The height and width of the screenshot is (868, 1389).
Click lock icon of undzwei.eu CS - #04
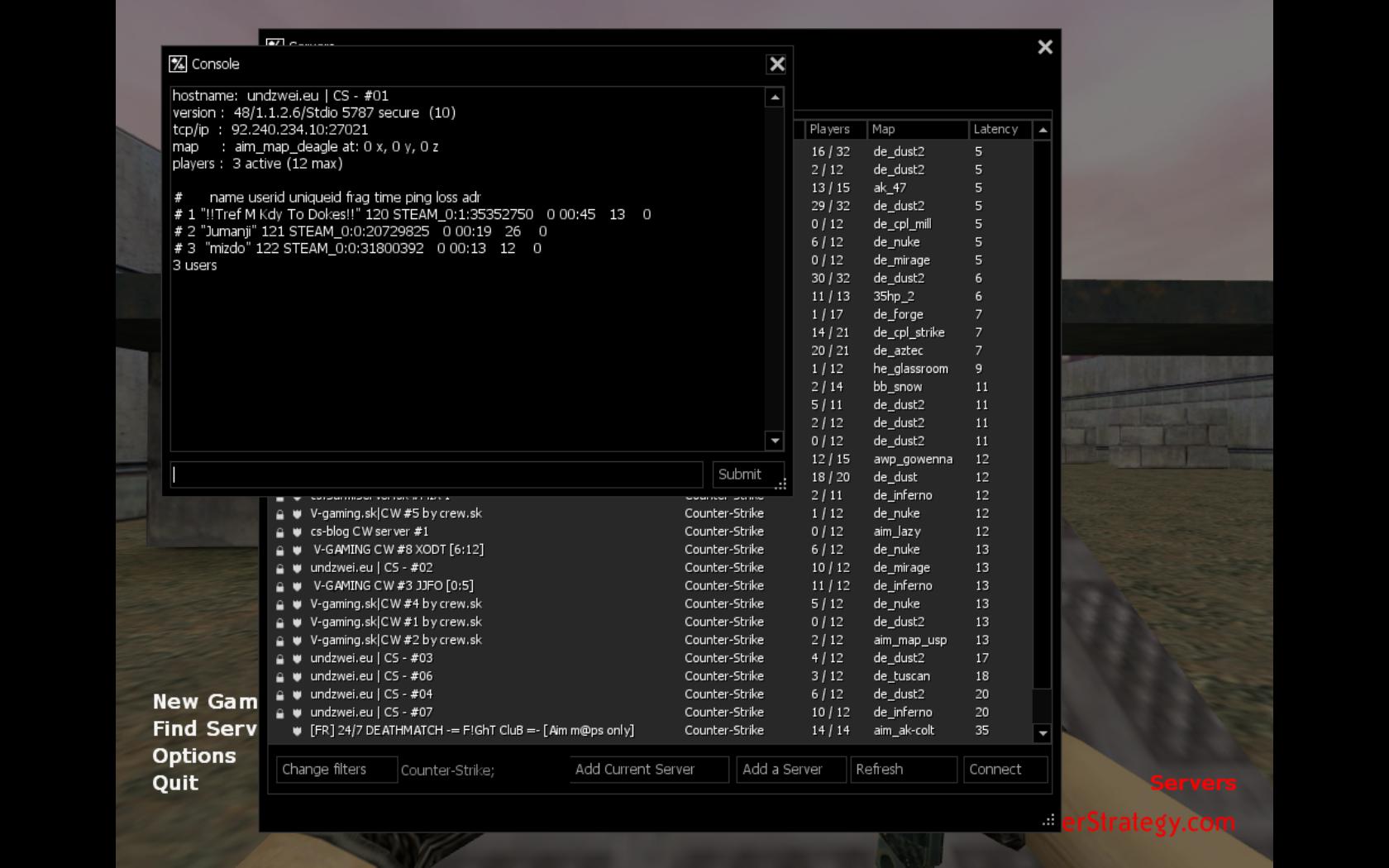click(280, 695)
